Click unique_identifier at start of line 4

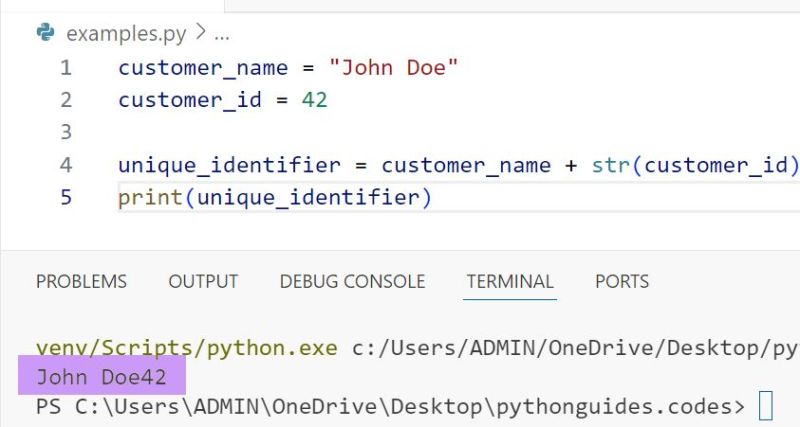[229, 165]
